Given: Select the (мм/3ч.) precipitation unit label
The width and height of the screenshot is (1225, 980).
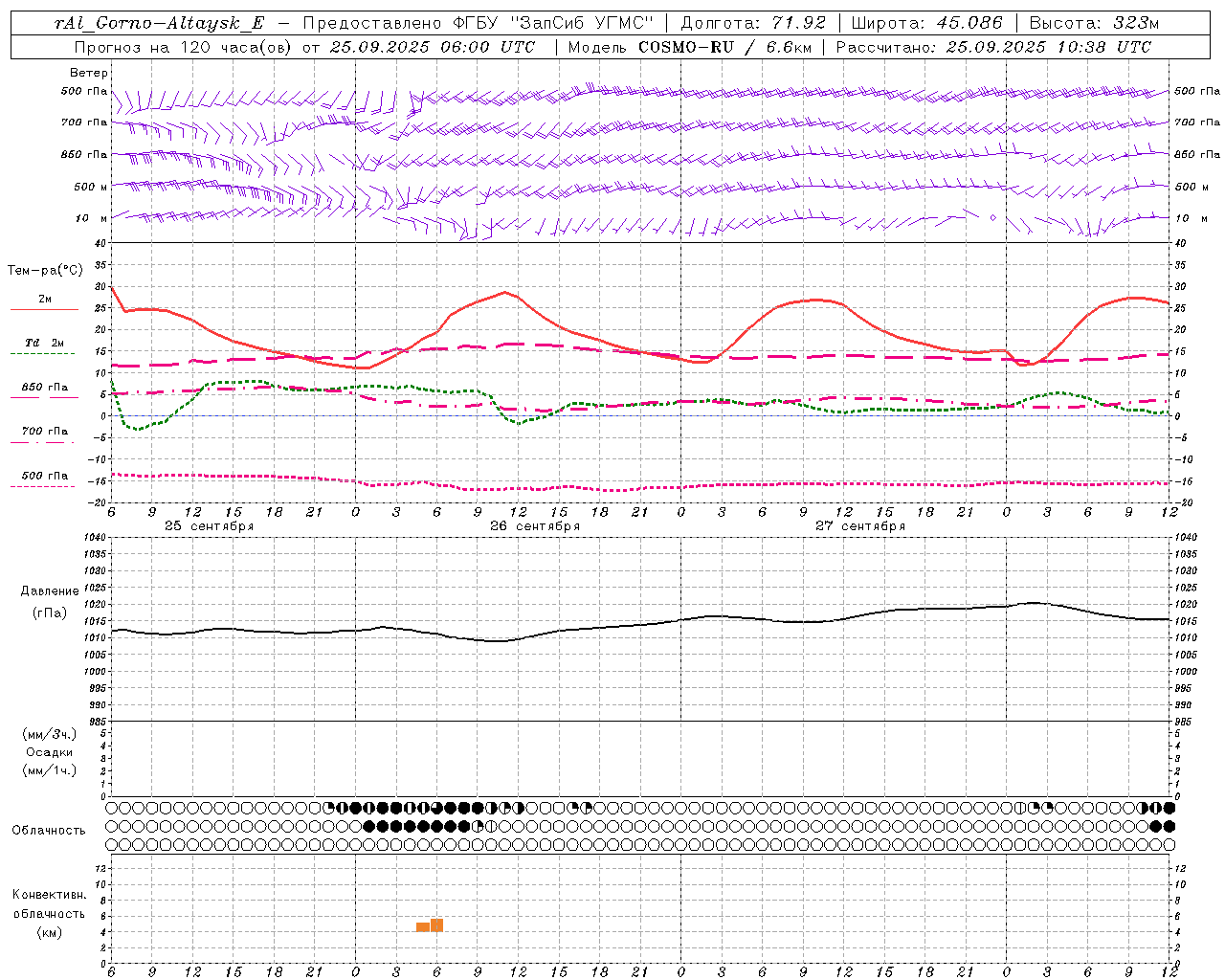Looking at the screenshot, I should click(x=50, y=734).
